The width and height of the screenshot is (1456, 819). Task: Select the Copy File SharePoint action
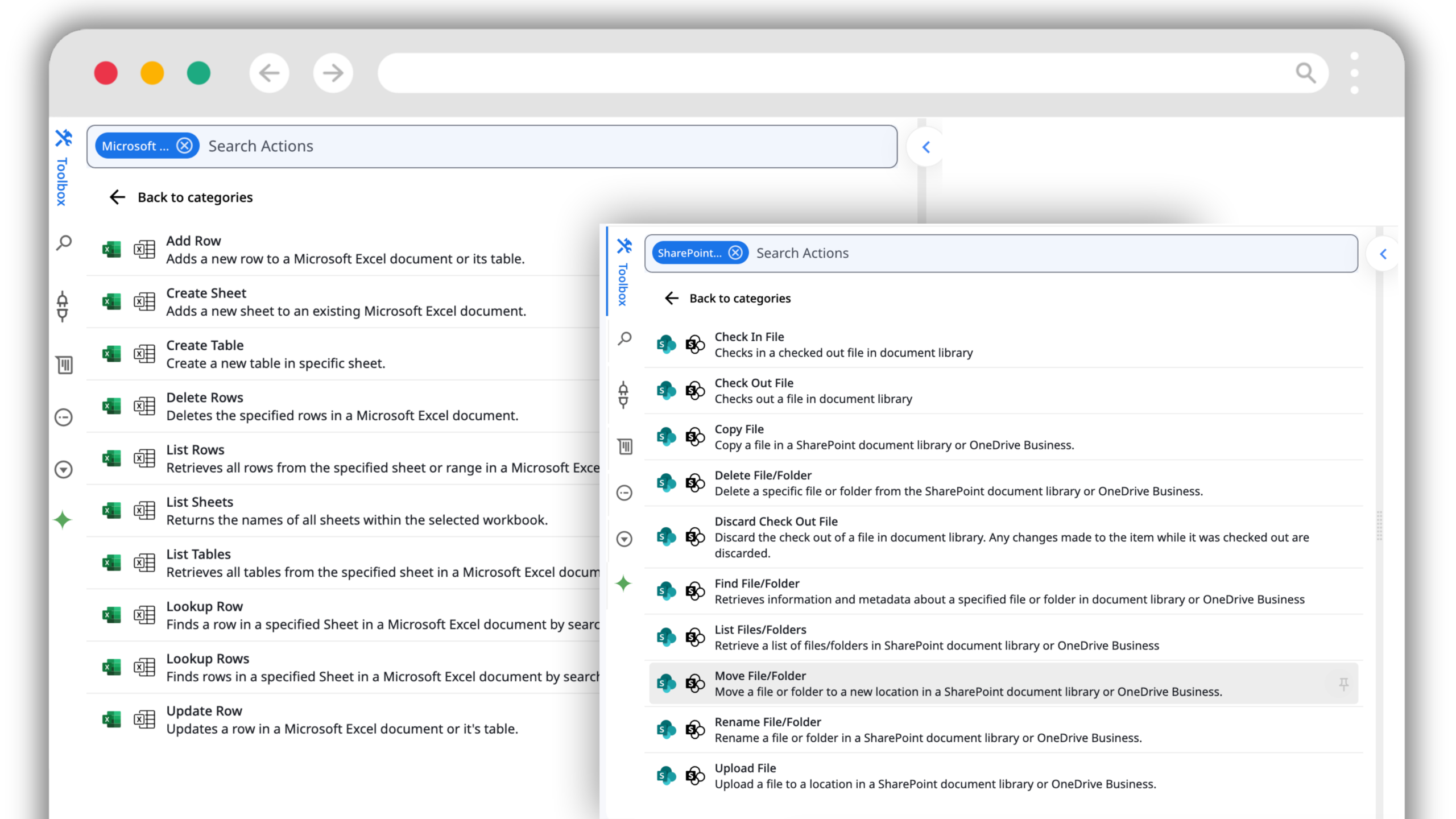tap(1004, 437)
